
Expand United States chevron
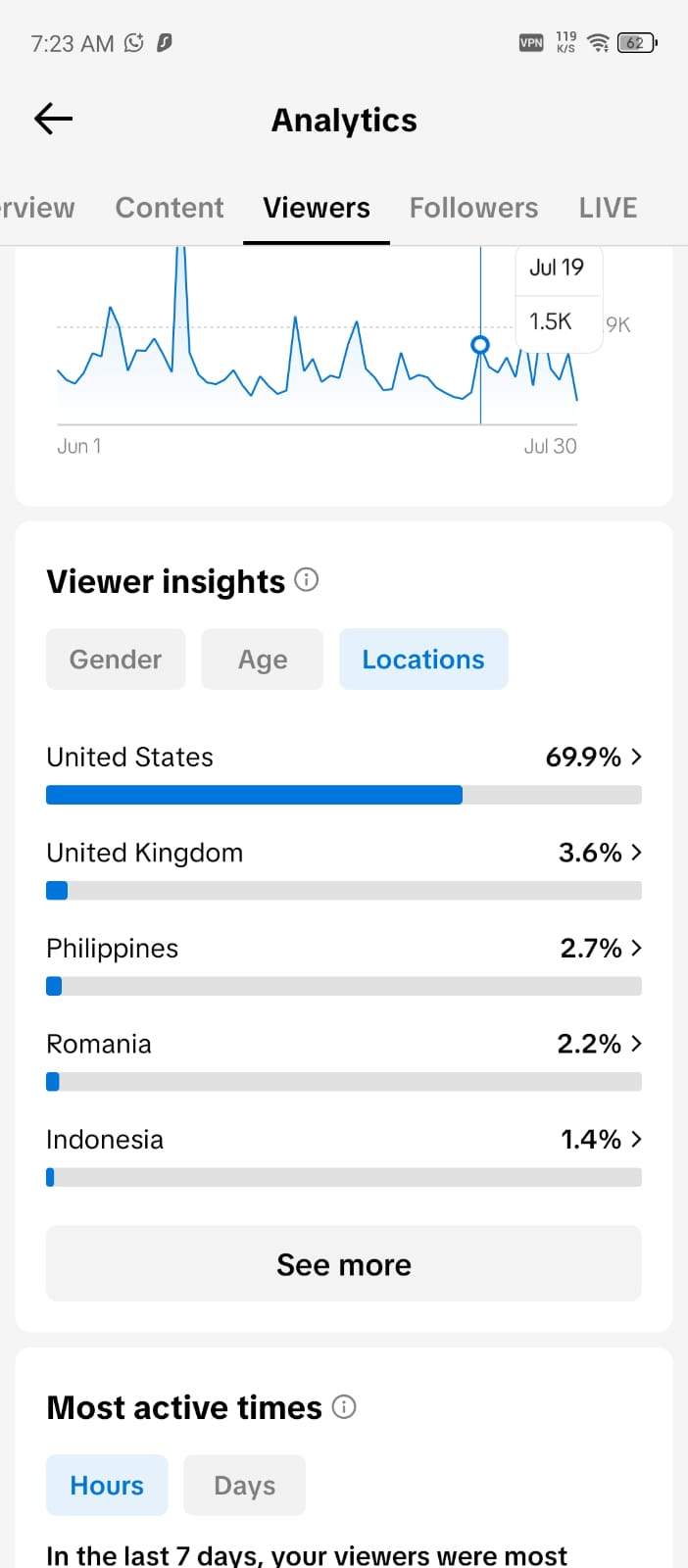[636, 757]
